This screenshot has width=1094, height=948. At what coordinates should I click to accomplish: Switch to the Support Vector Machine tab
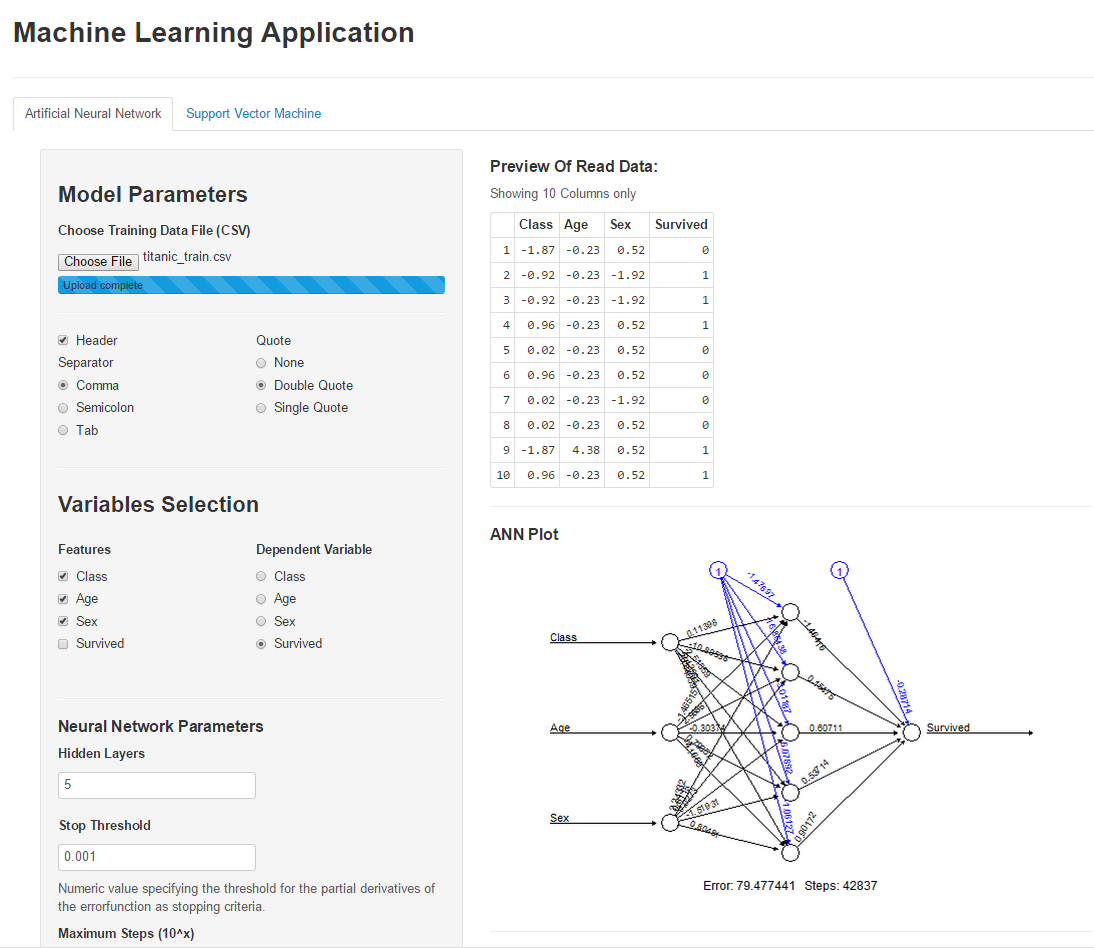pos(253,114)
